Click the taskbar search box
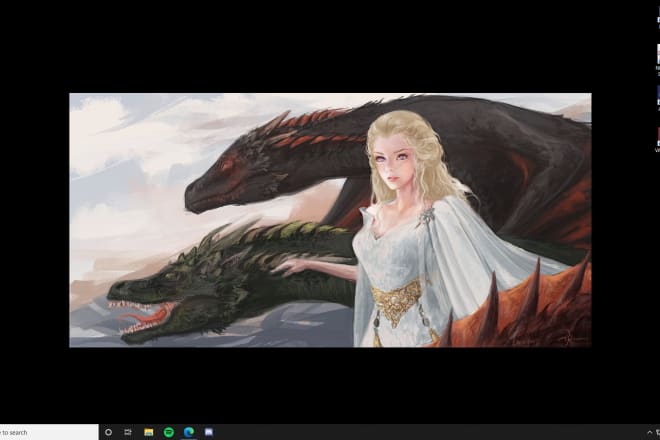Image resolution: width=660 pixels, height=440 pixels. (49, 432)
